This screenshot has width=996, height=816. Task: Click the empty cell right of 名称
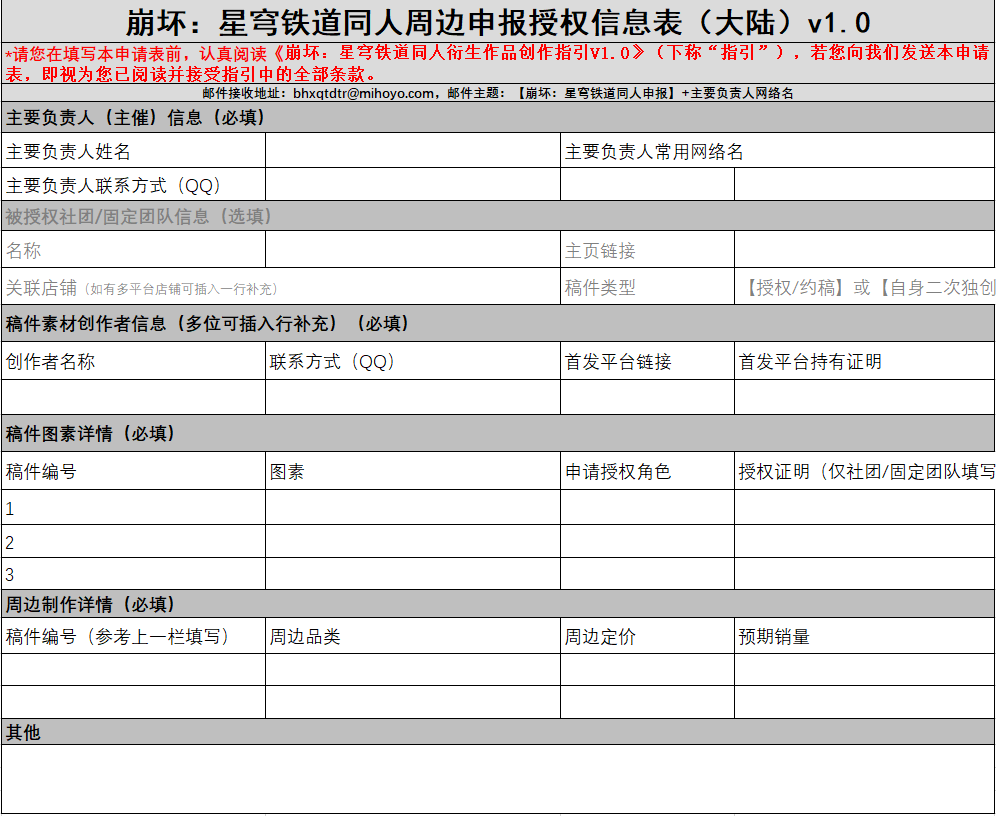413,250
